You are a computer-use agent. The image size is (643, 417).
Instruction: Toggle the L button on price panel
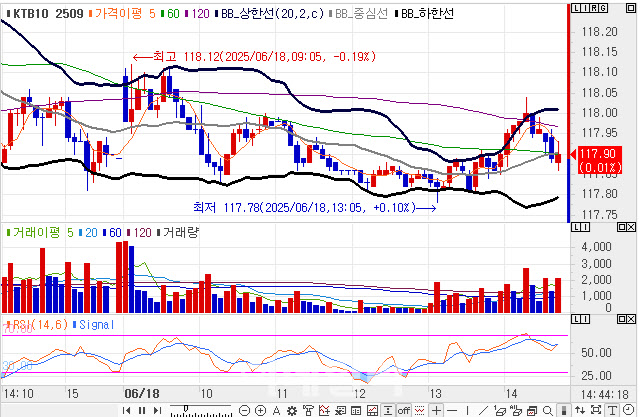point(576,8)
